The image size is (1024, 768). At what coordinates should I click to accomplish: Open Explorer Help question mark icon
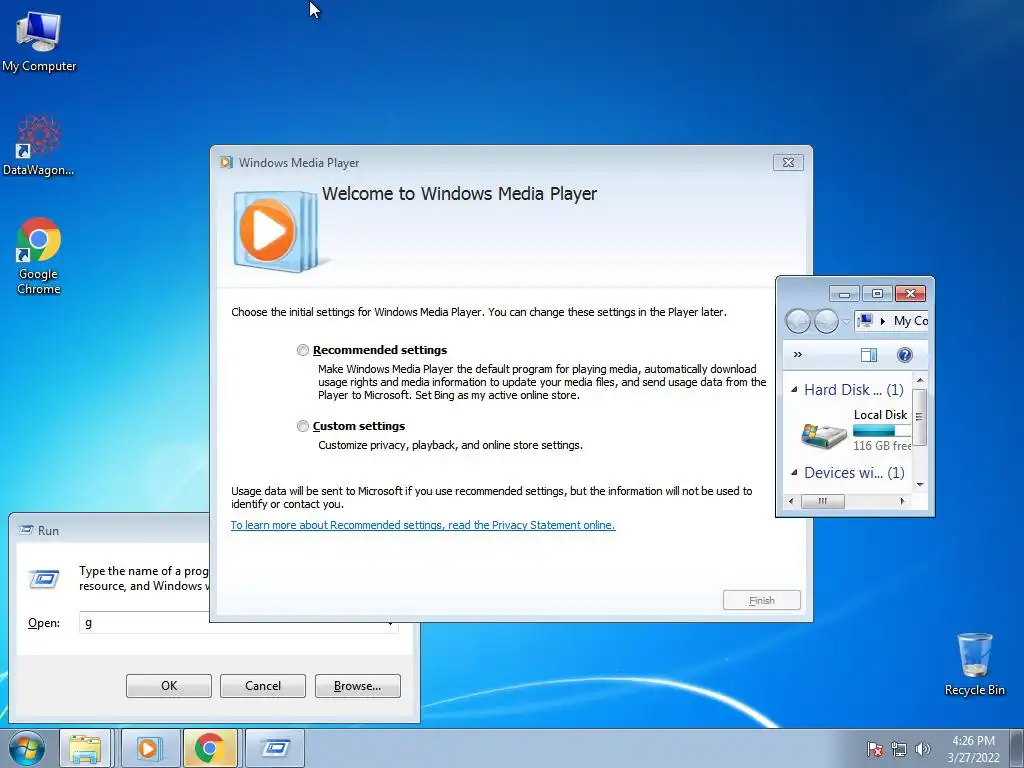pyautogui.click(x=904, y=355)
